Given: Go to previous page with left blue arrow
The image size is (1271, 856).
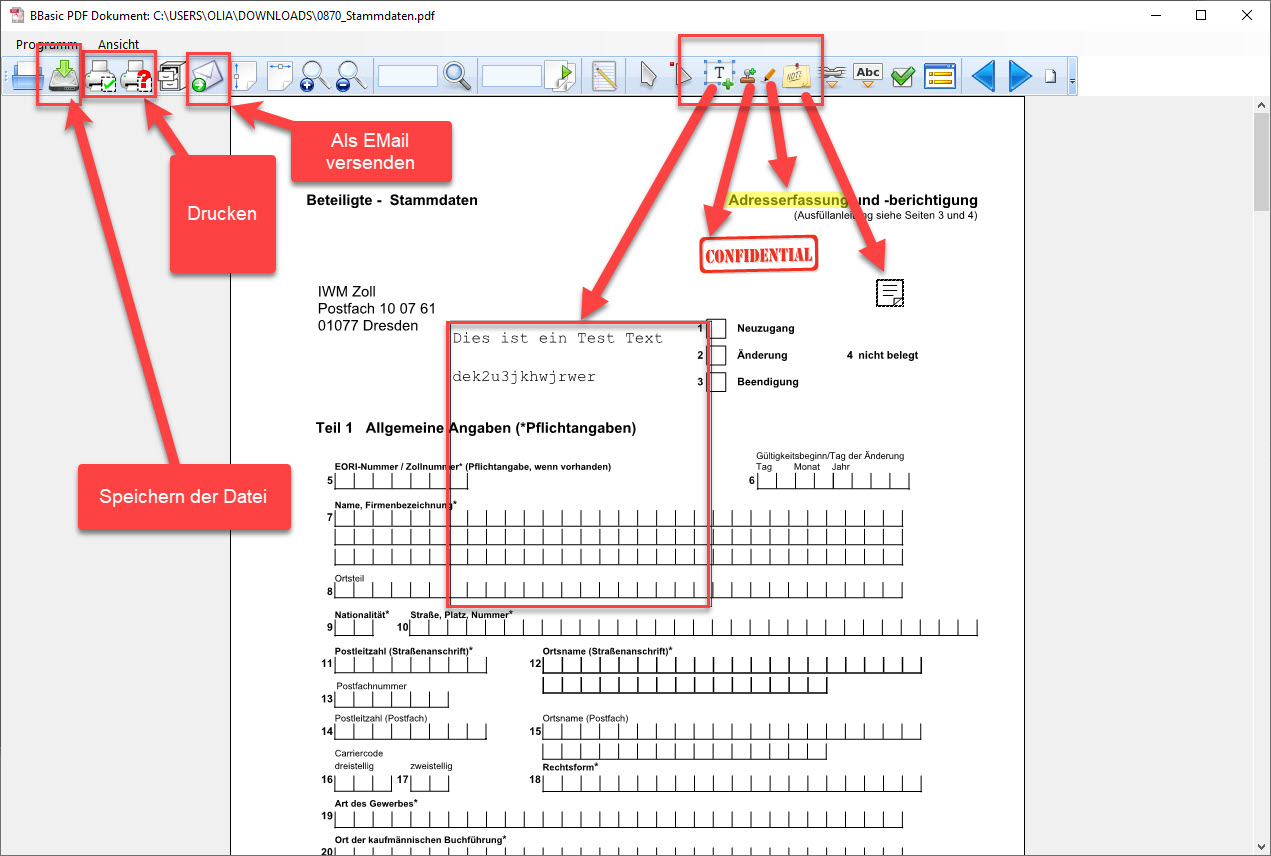Looking at the screenshot, I should pos(984,76).
